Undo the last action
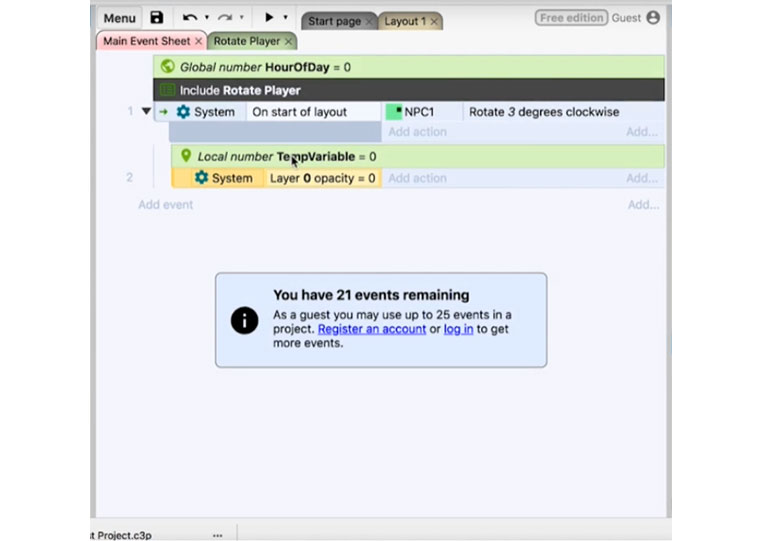The width and height of the screenshot is (763, 541). (x=189, y=18)
